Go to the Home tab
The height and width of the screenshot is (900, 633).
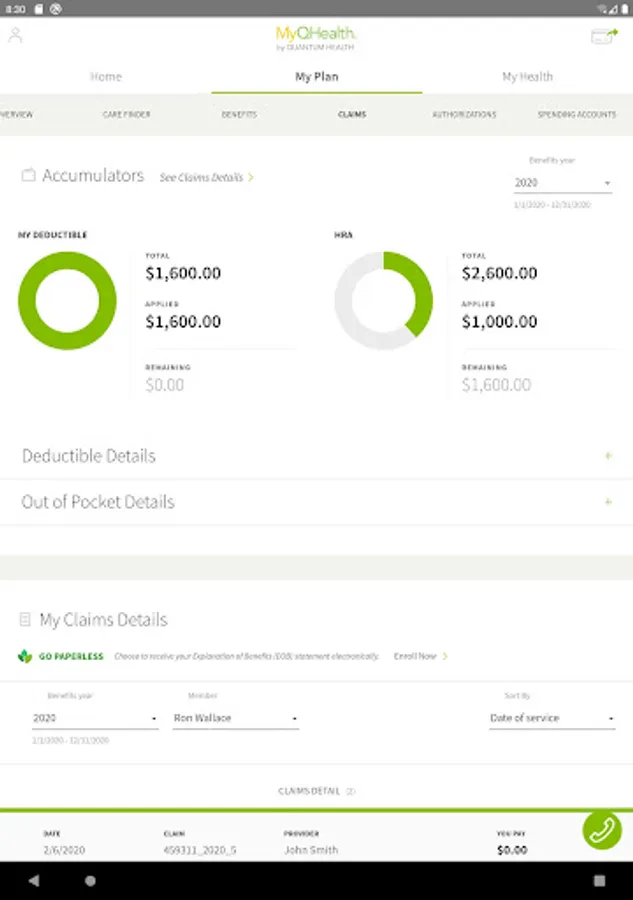(x=106, y=77)
